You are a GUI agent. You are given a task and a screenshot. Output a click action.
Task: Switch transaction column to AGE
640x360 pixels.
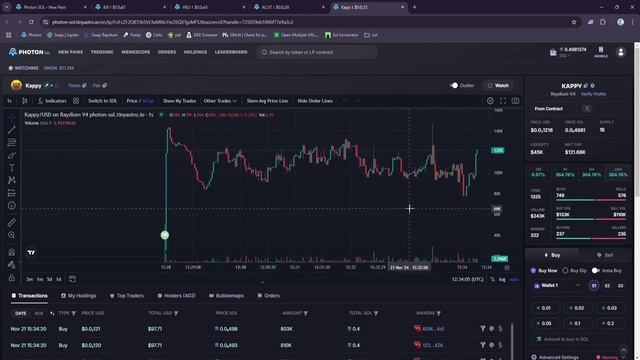[39, 313]
